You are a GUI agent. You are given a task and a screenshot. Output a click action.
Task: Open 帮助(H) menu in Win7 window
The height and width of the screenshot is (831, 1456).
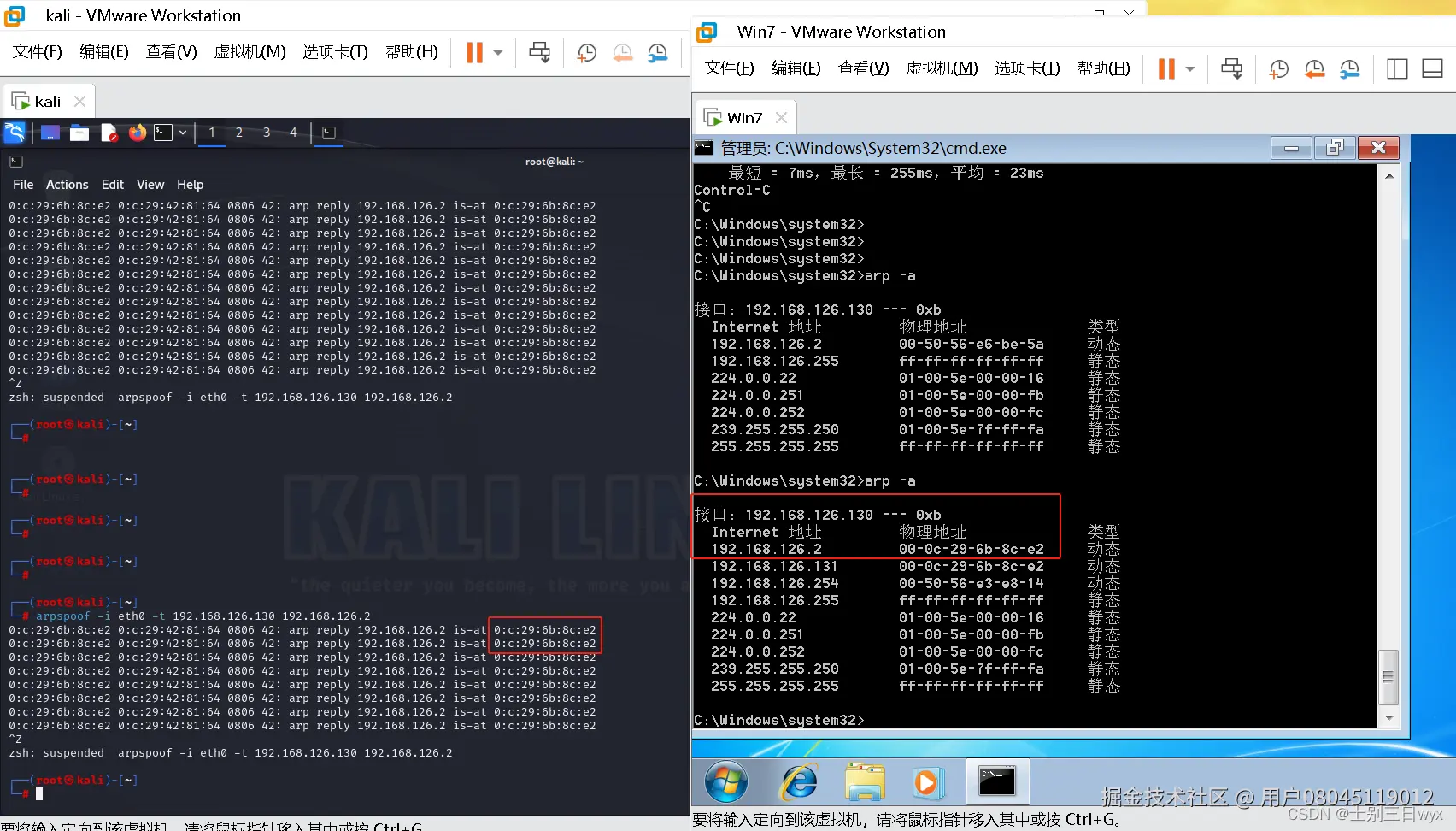(1104, 68)
